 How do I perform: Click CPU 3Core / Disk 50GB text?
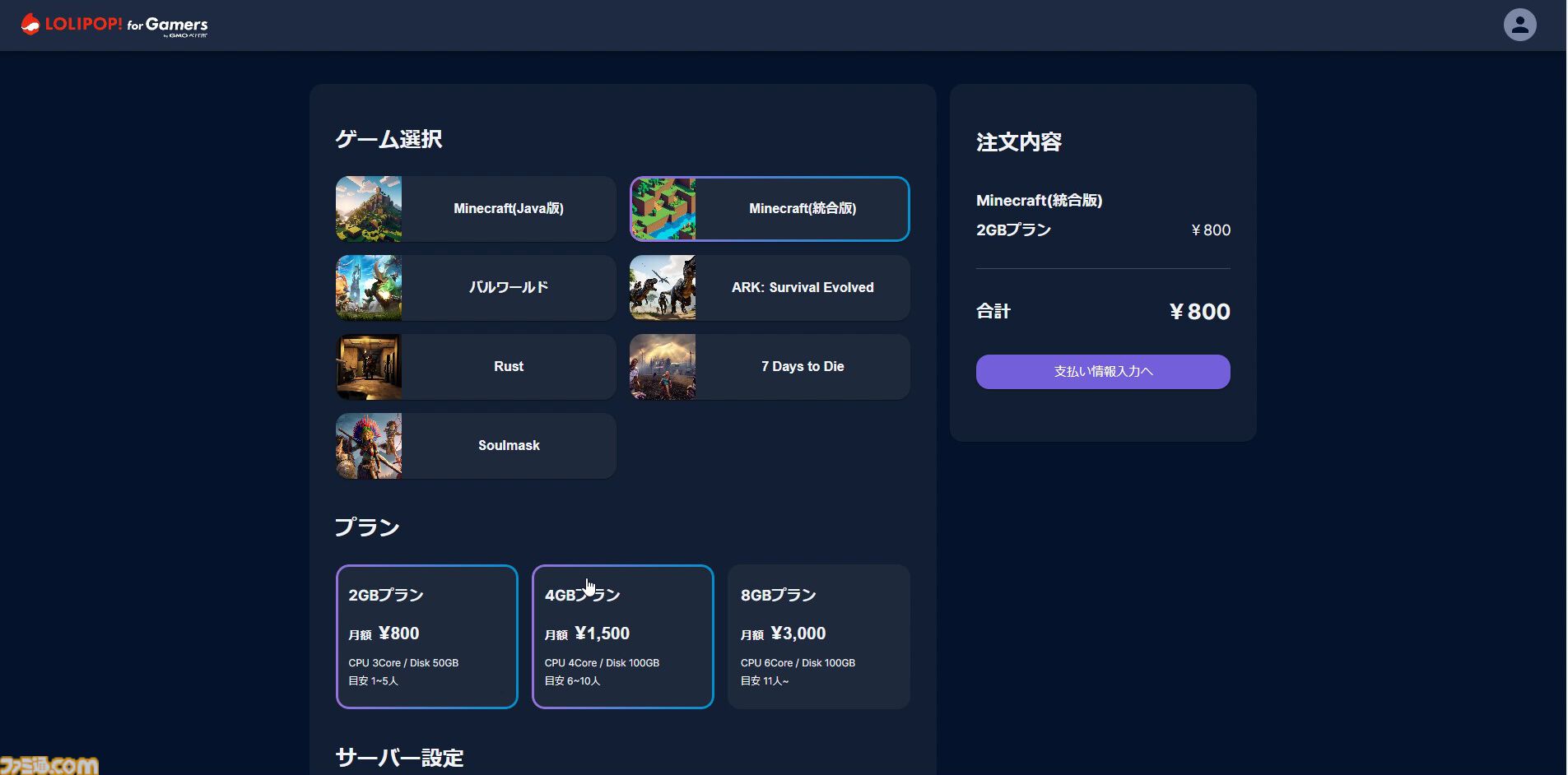tap(403, 663)
